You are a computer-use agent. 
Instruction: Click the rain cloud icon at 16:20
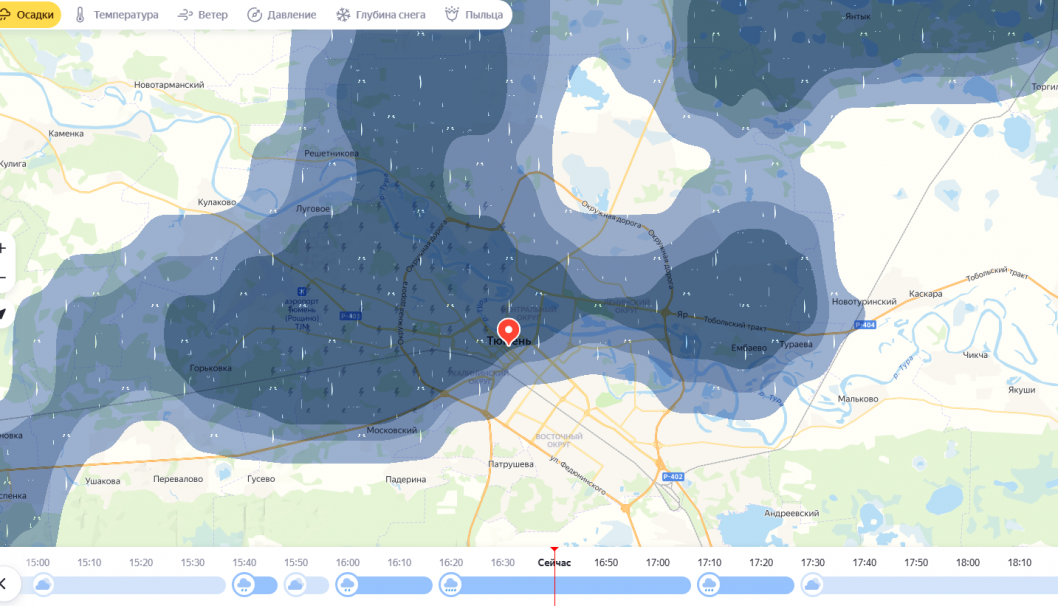click(450, 584)
